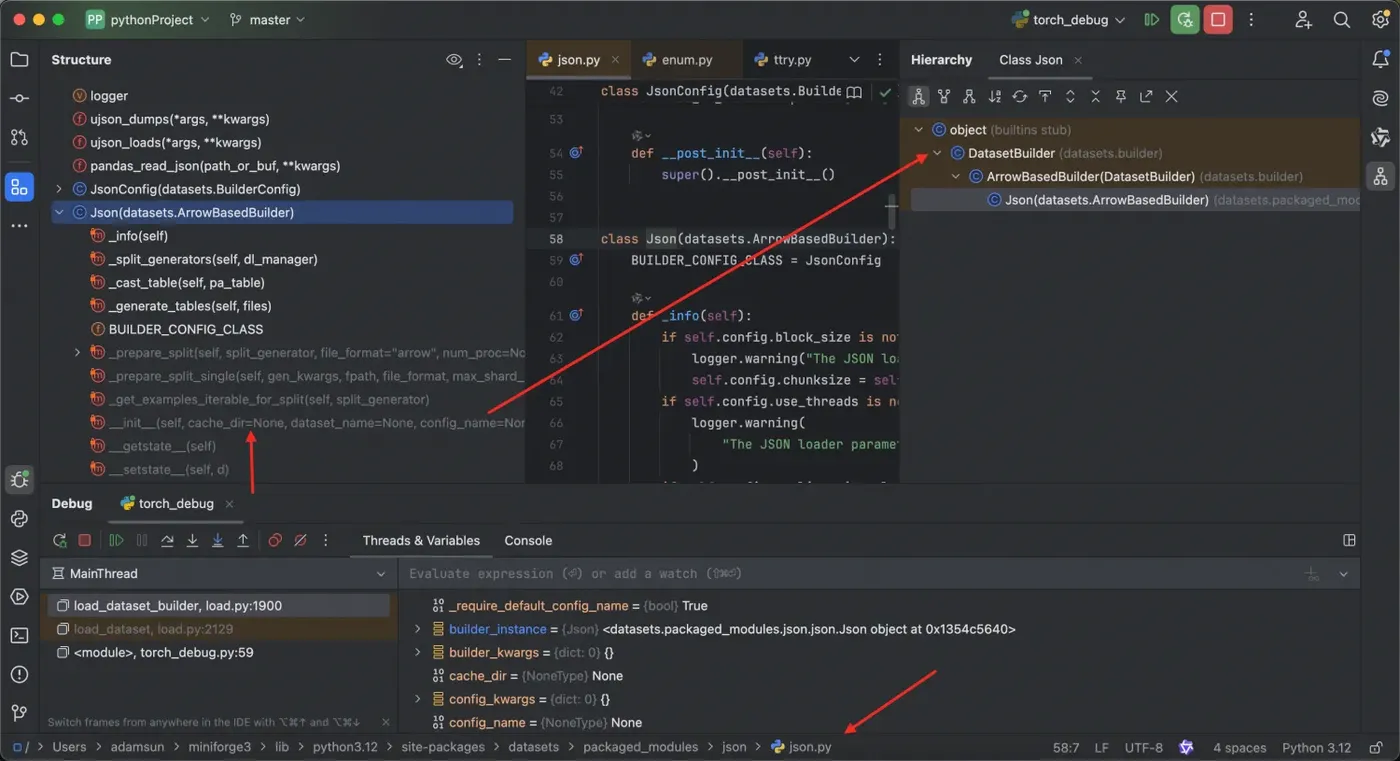Toggle alphabetical sorting in the Hierarchy panel
This screenshot has width=1400, height=761.
994,96
